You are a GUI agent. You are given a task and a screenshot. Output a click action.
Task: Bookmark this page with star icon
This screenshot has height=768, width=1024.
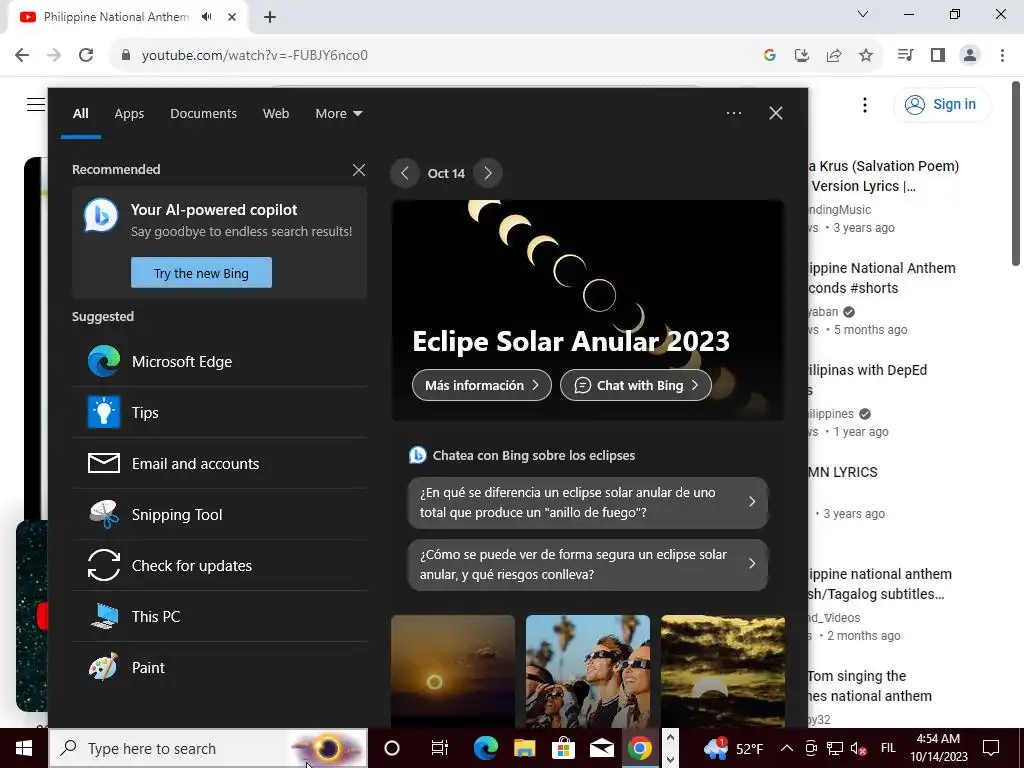click(x=866, y=56)
